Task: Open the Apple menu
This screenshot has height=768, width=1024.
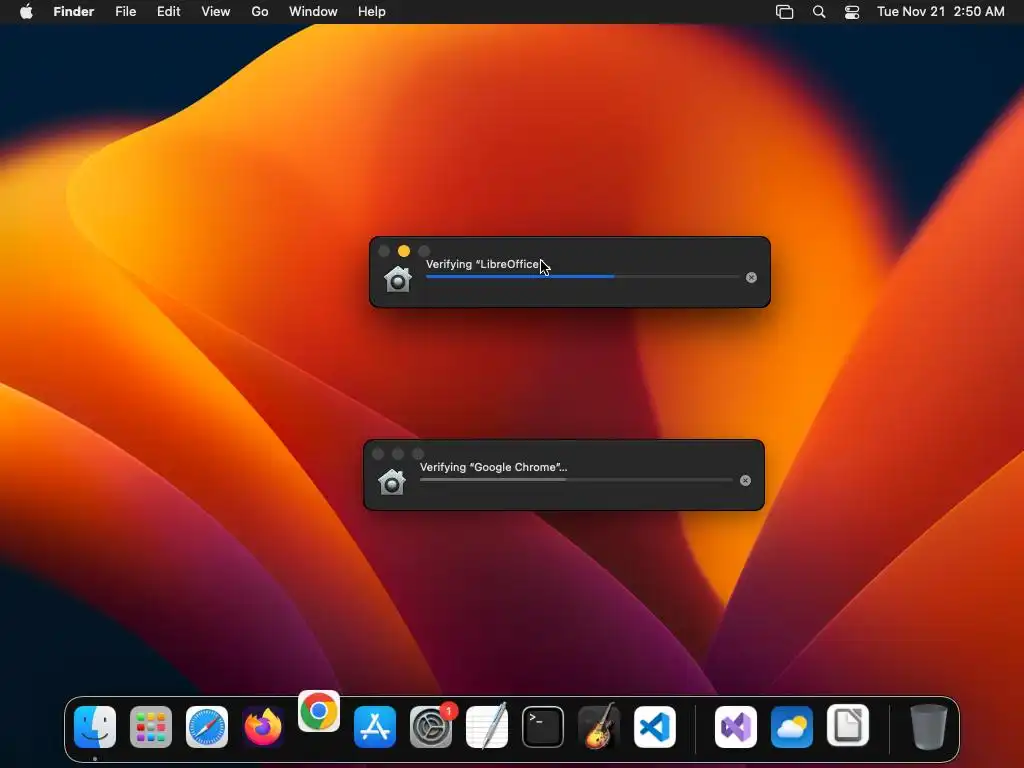Action: pos(26,12)
